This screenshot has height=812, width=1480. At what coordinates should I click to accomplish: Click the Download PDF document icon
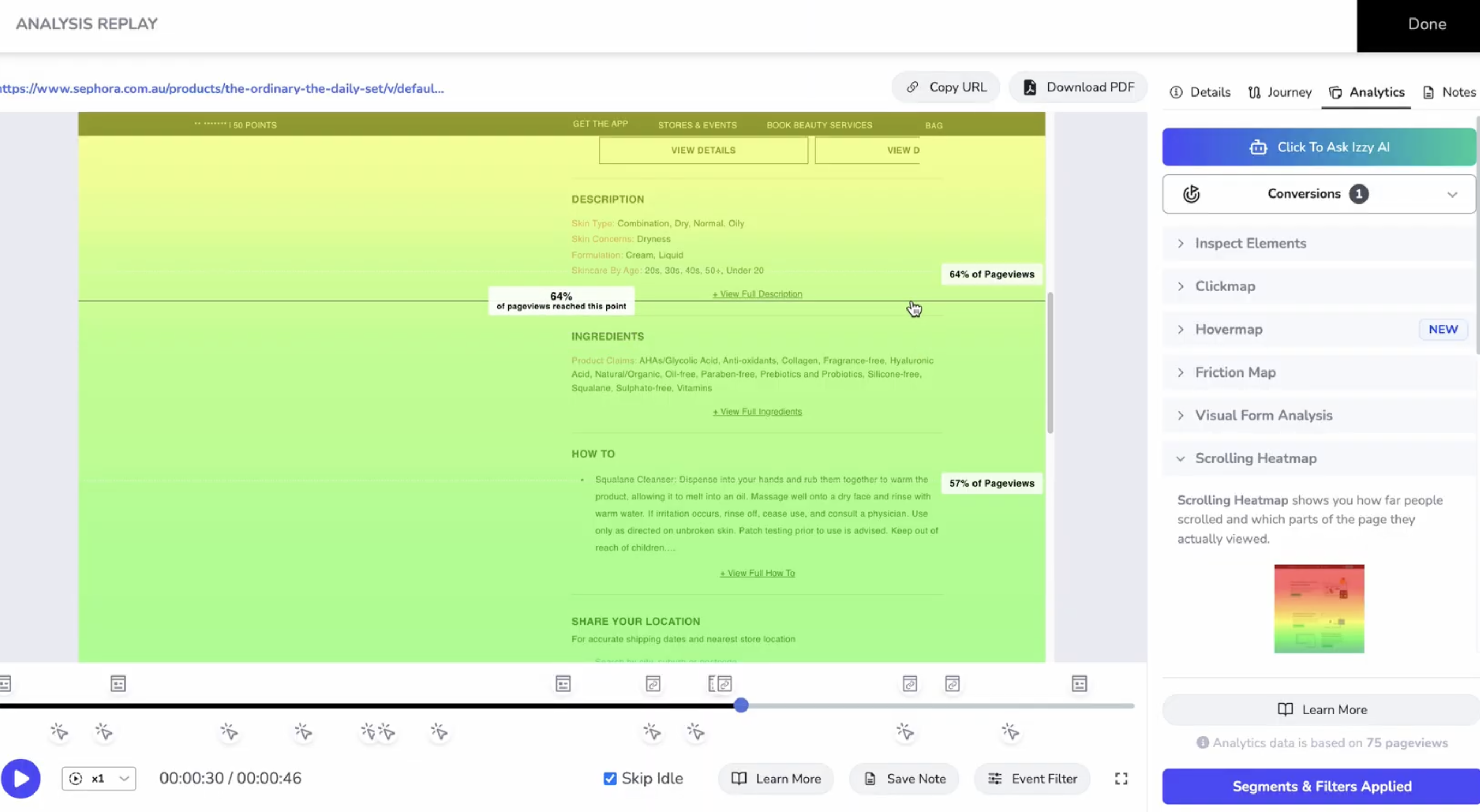pyautogui.click(x=1030, y=87)
